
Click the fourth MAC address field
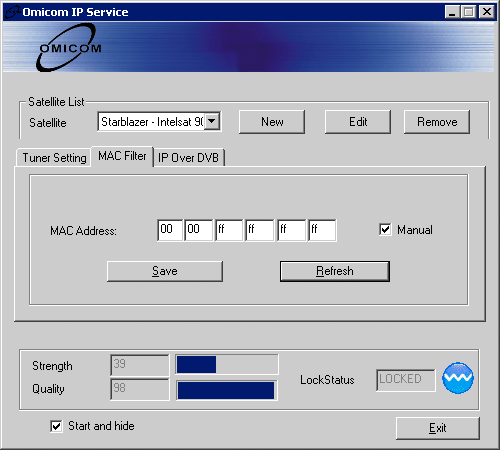pyautogui.click(x=260, y=230)
